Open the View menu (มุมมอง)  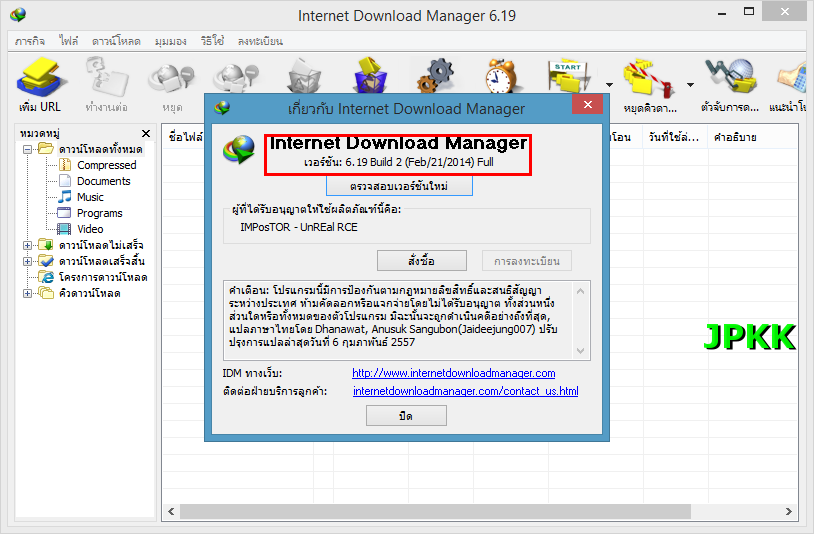coord(170,41)
